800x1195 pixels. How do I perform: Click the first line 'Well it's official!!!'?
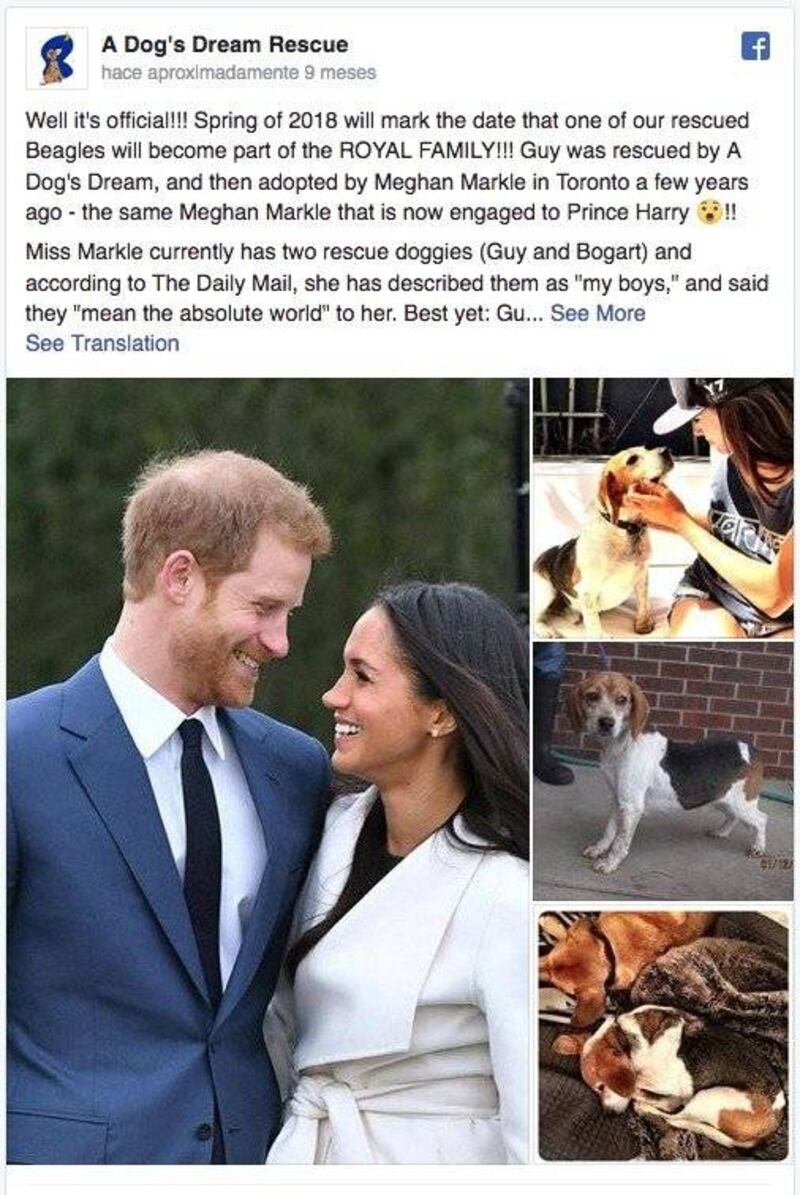click(109, 120)
